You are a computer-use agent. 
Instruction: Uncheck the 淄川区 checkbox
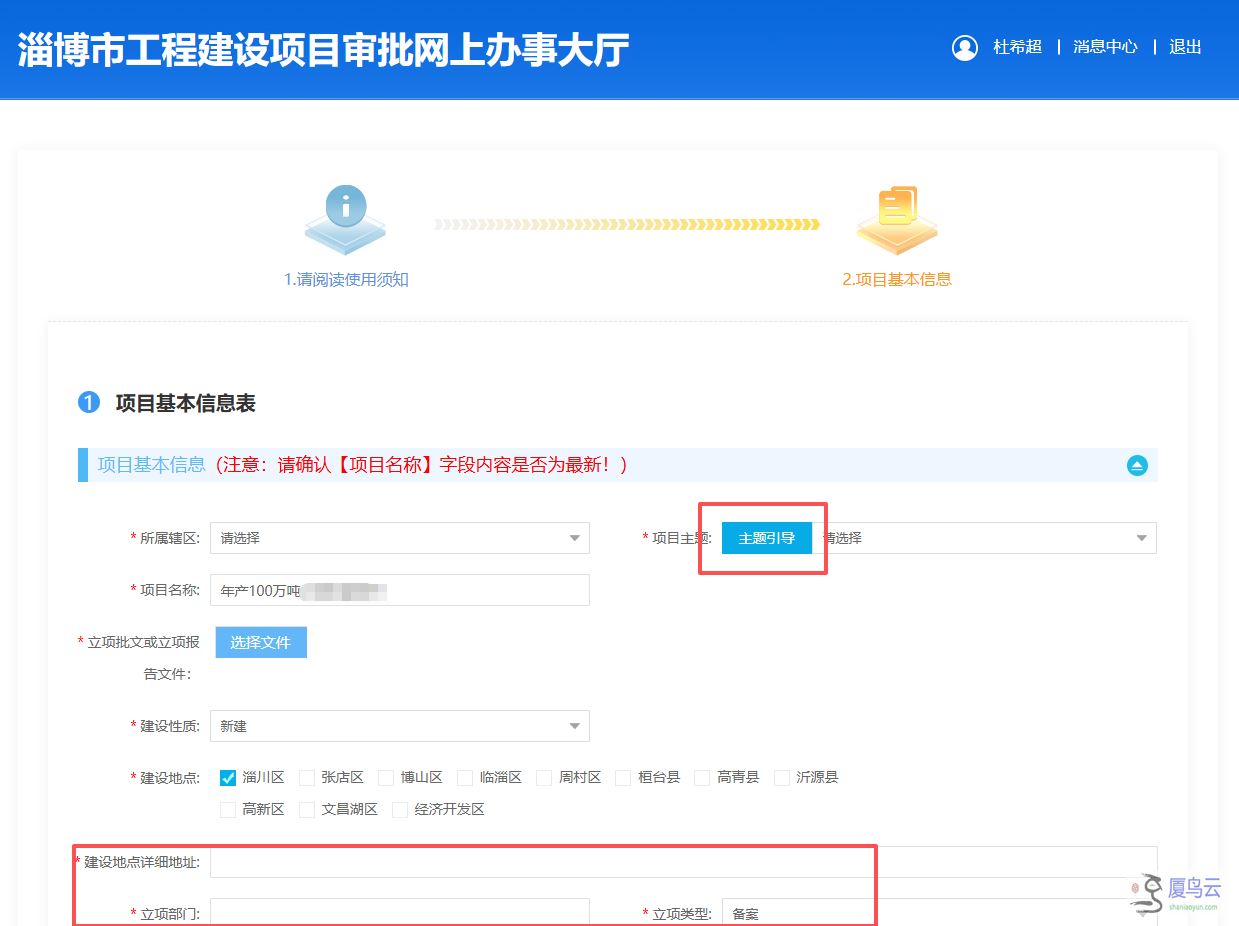228,778
